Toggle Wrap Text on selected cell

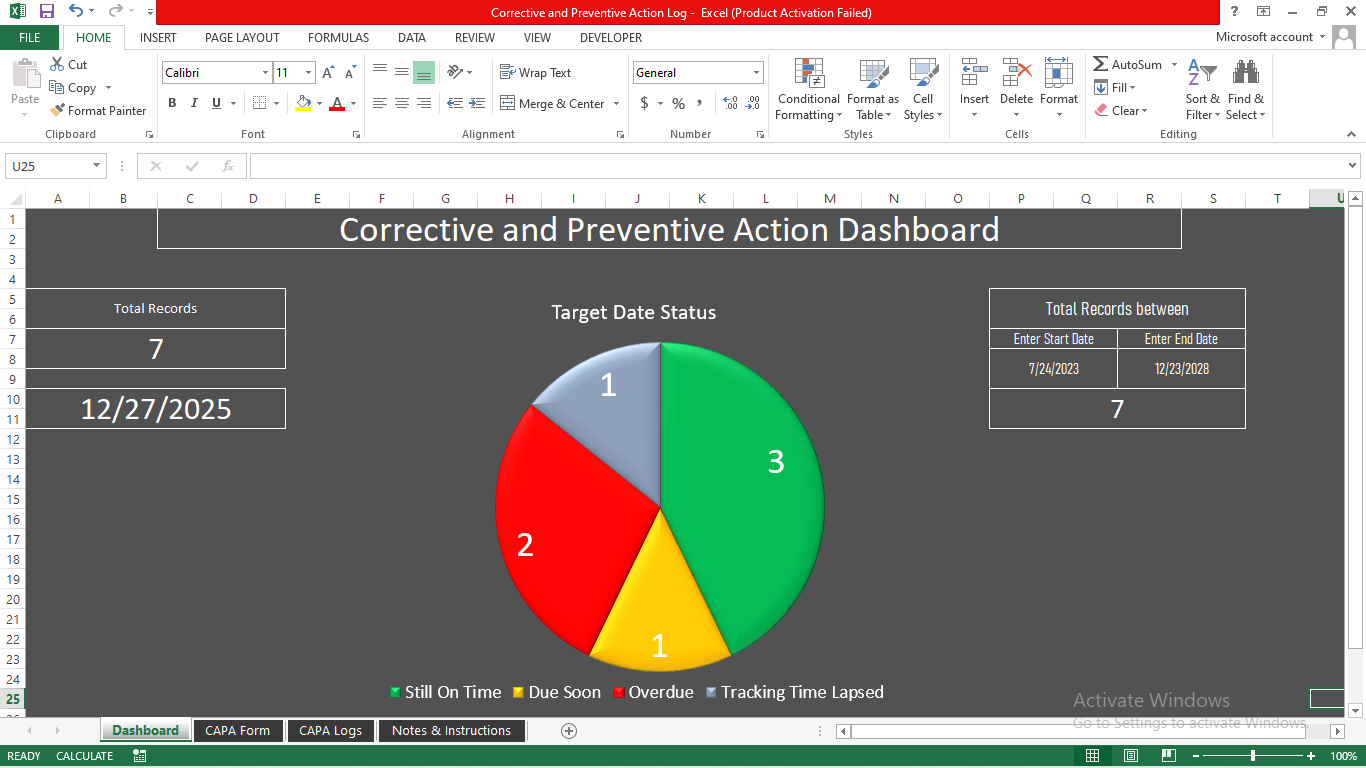(536, 73)
